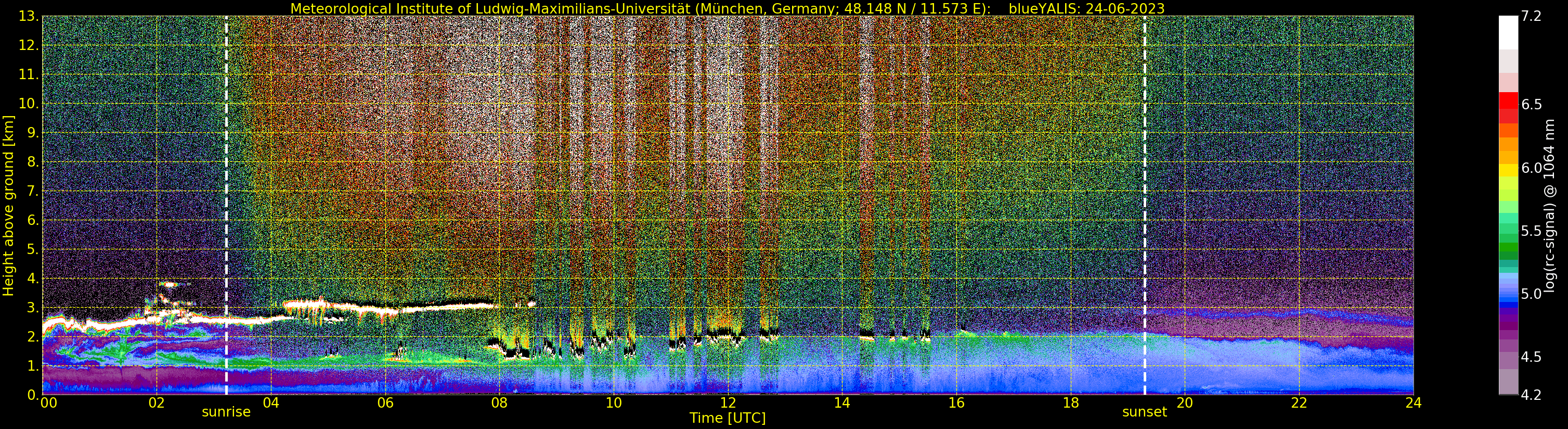Click the colorbar '7.2' value label

[1532, 17]
